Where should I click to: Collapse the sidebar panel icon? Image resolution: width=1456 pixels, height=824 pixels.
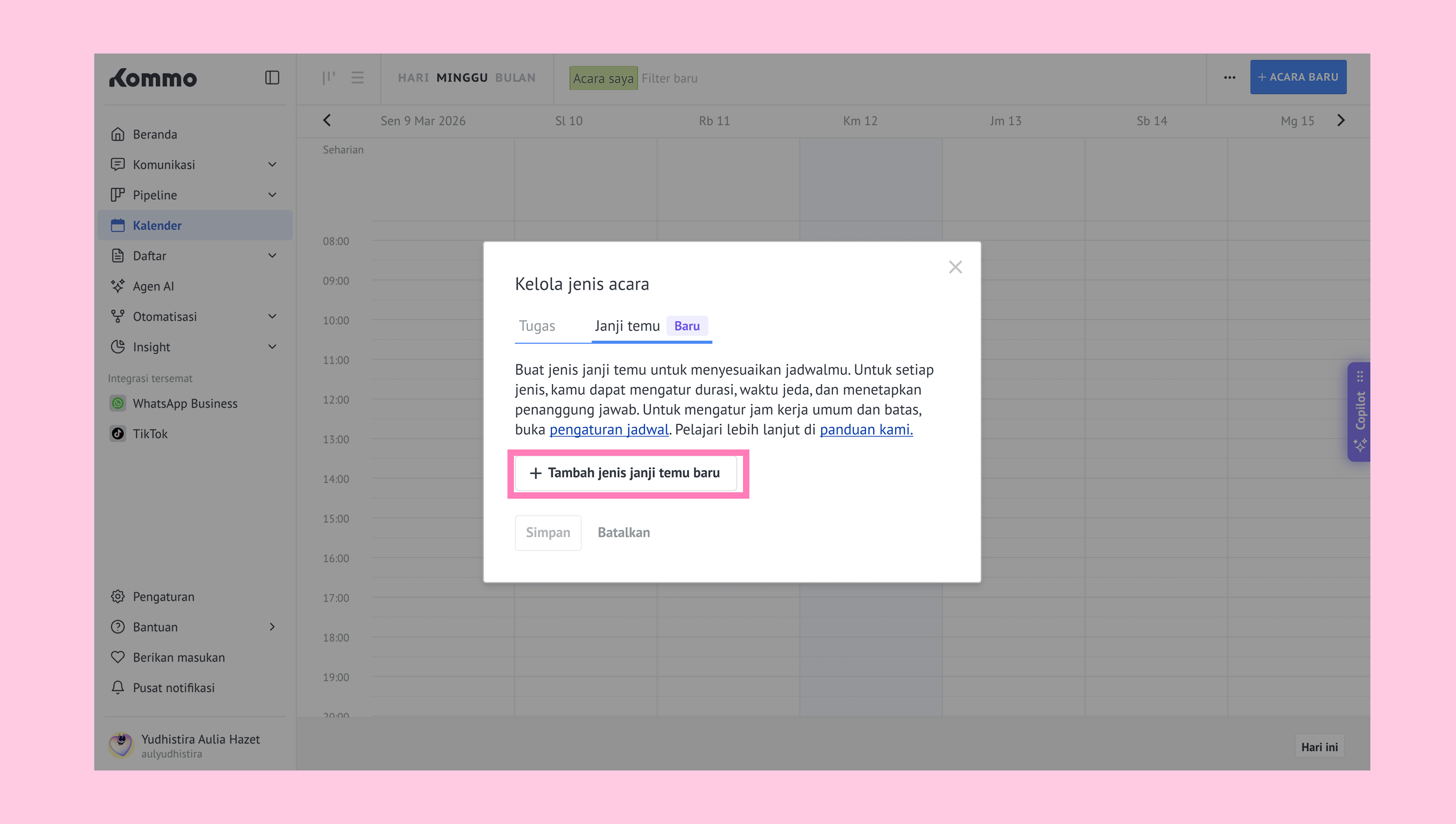tap(272, 78)
